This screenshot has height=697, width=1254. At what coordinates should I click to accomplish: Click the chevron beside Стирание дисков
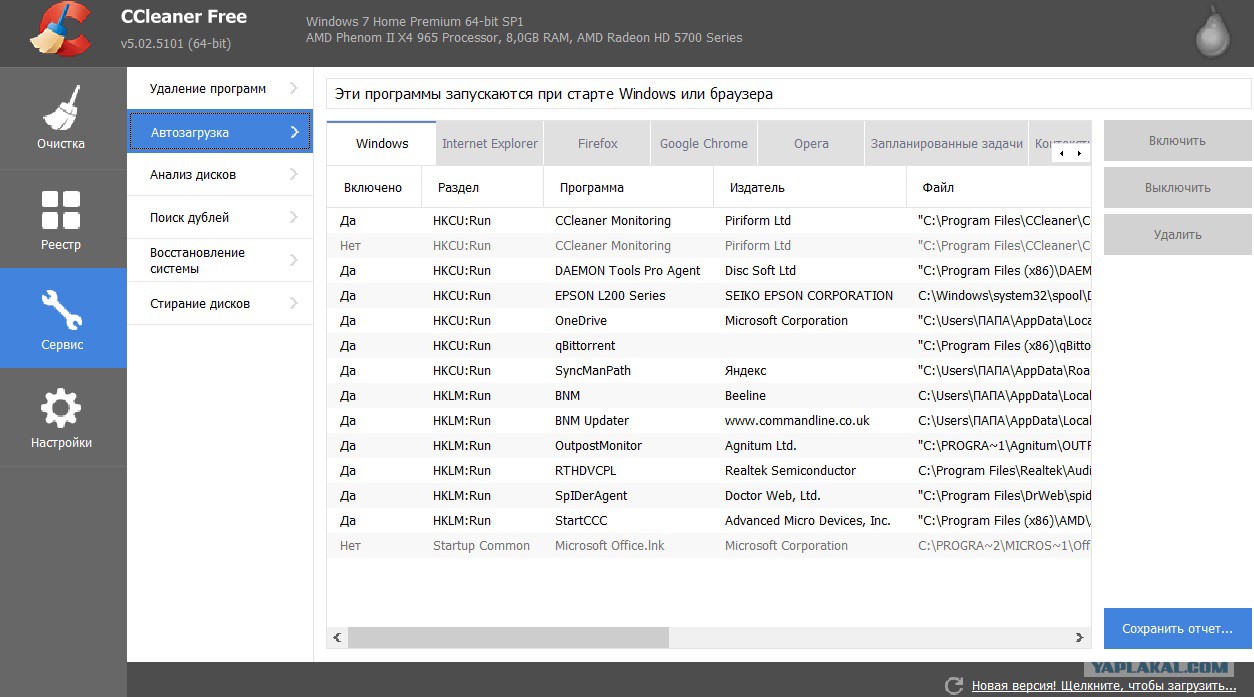[x=294, y=303]
